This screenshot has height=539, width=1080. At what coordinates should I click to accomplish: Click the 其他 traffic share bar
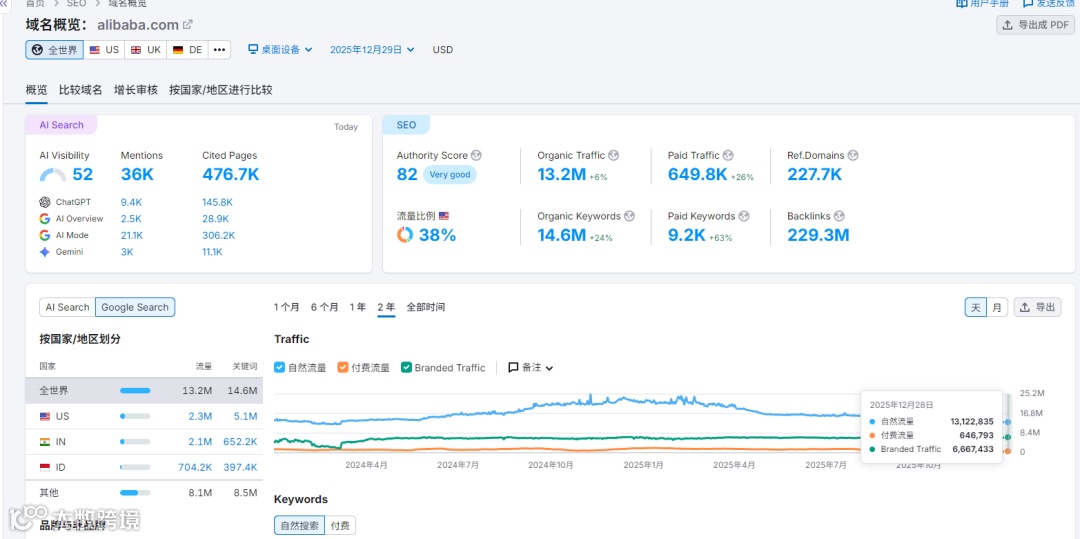point(135,493)
